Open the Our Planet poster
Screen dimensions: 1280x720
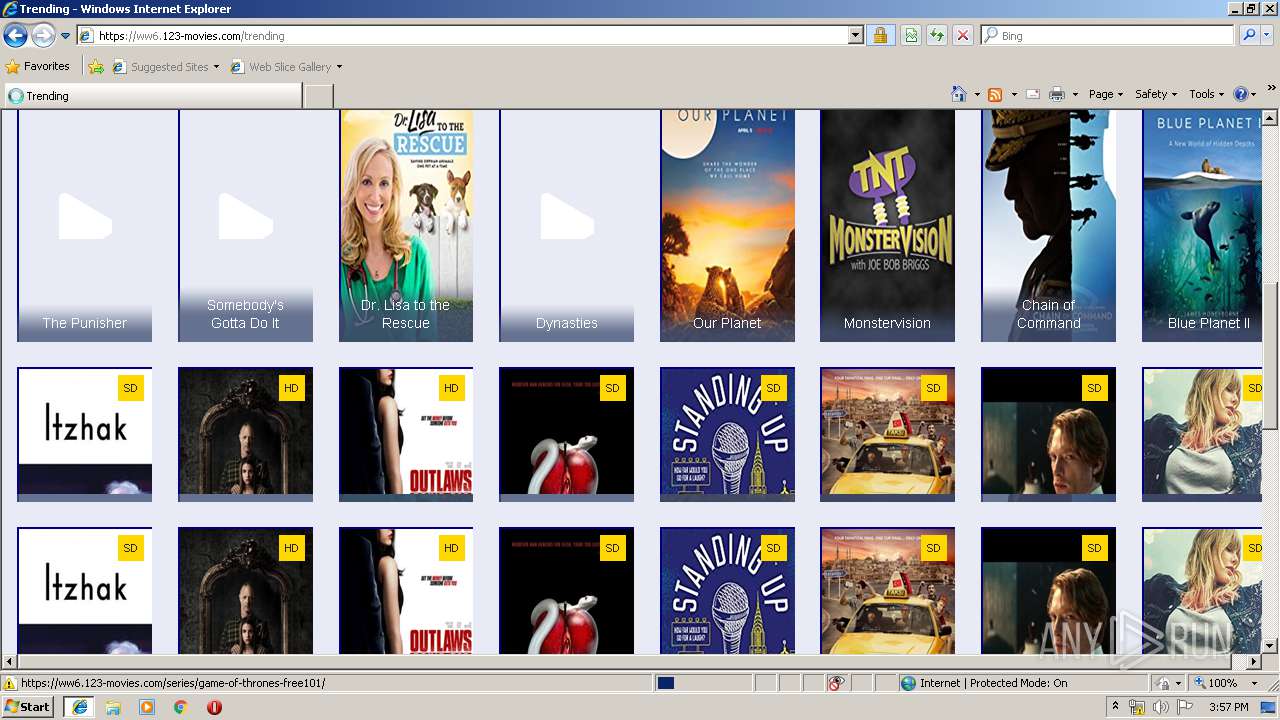pyautogui.click(x=727, y=226)
